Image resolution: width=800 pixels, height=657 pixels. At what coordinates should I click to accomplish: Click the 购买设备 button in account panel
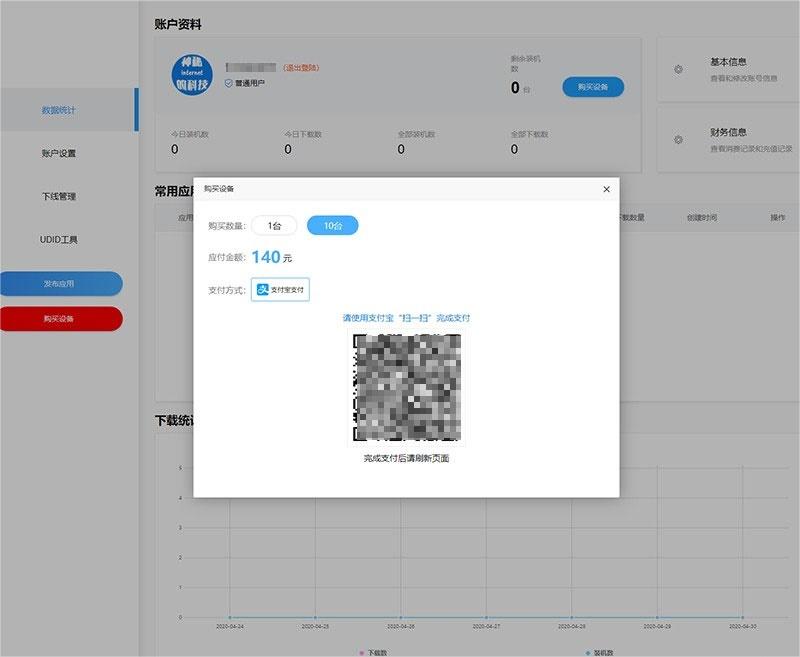pyautogui.click(x=592, y=87)
